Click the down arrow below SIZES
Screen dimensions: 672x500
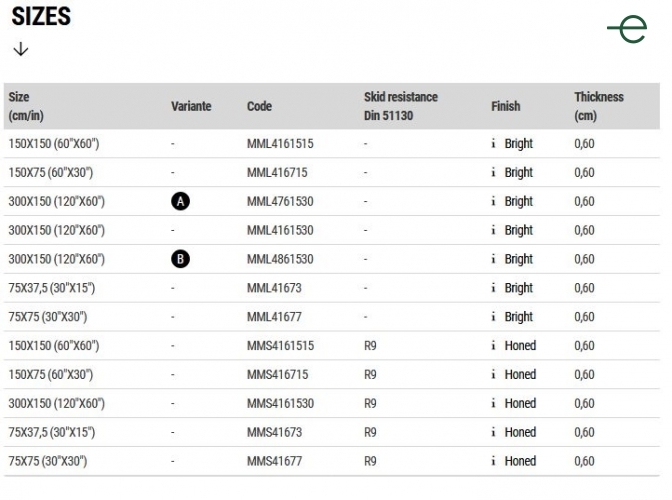(x=21, y=49)
